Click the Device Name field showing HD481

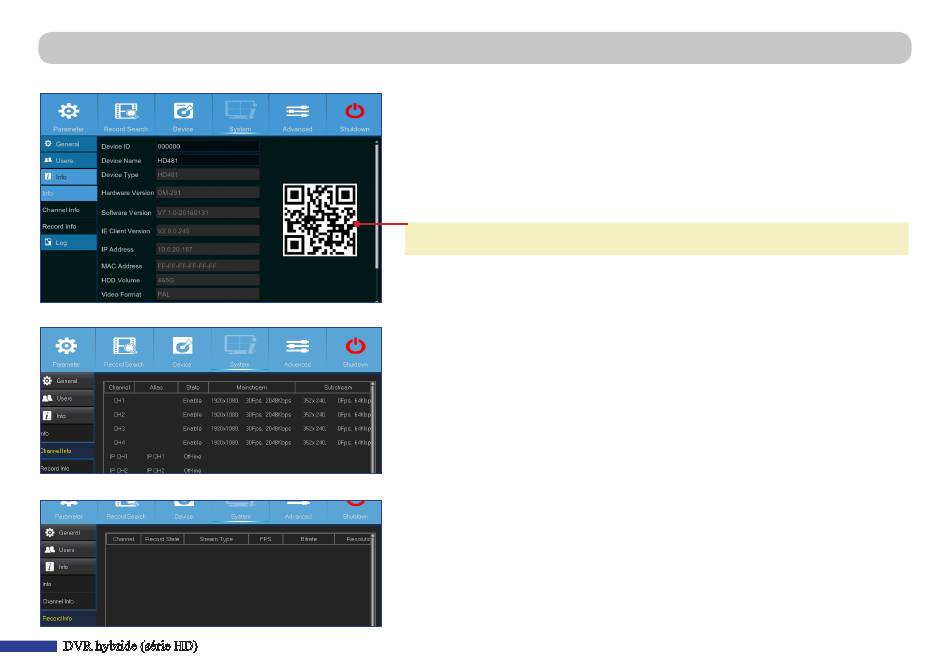coord(208,161)
